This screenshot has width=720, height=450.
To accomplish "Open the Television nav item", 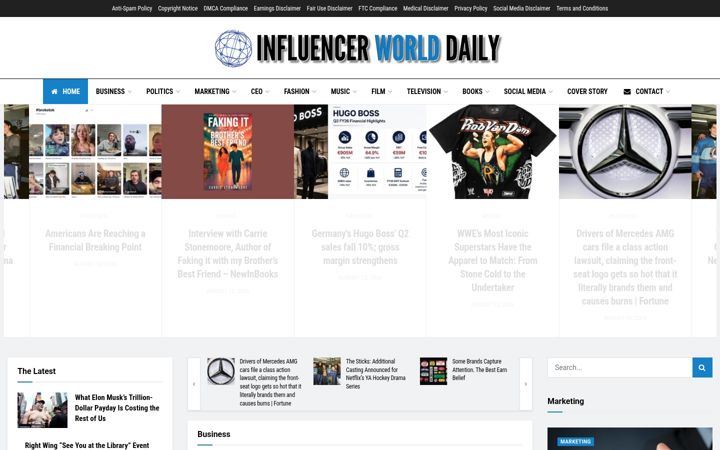I will (x=423, y=91).
